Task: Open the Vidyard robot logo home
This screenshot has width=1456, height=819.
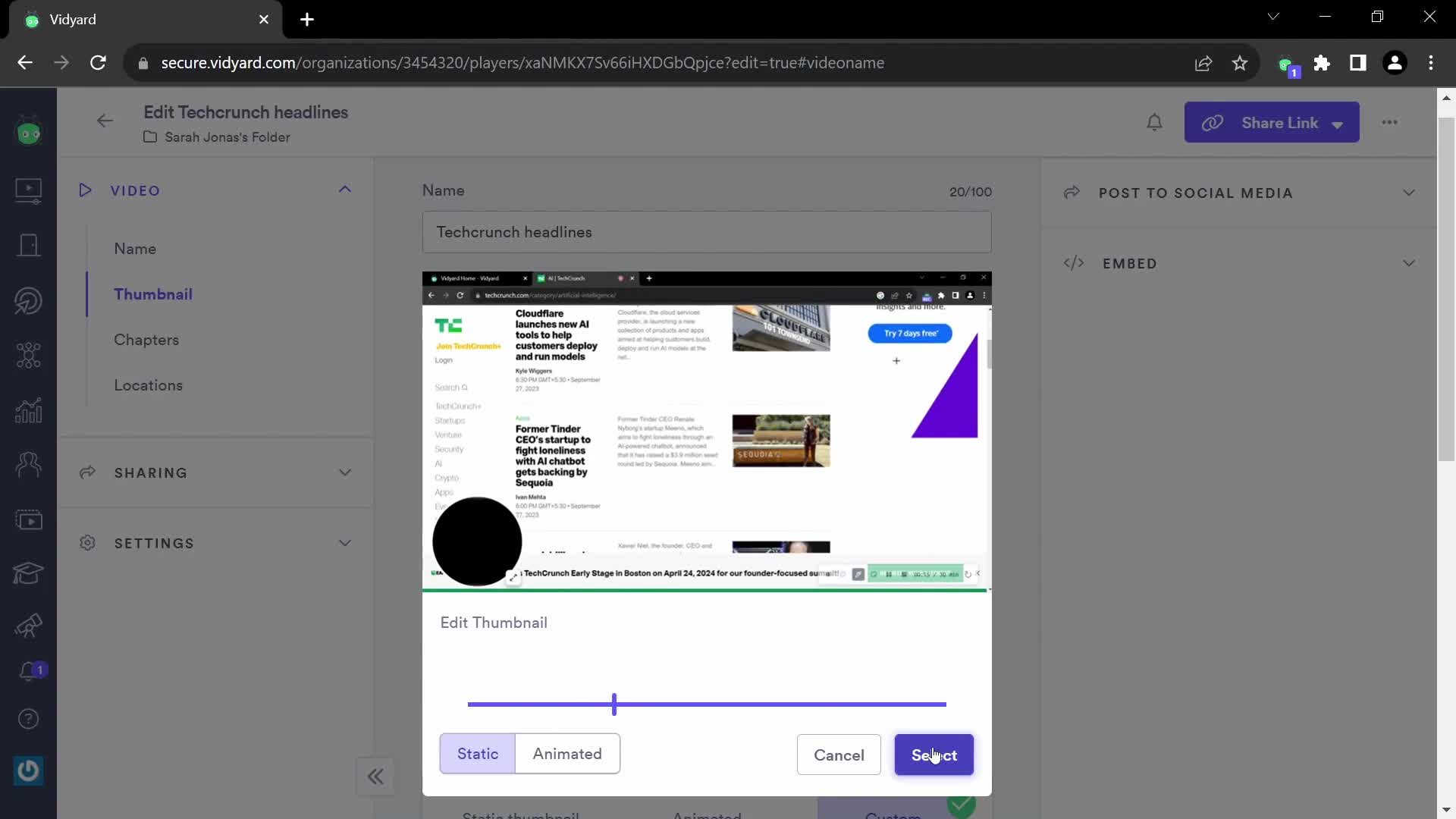Action: tap(29, 133)
